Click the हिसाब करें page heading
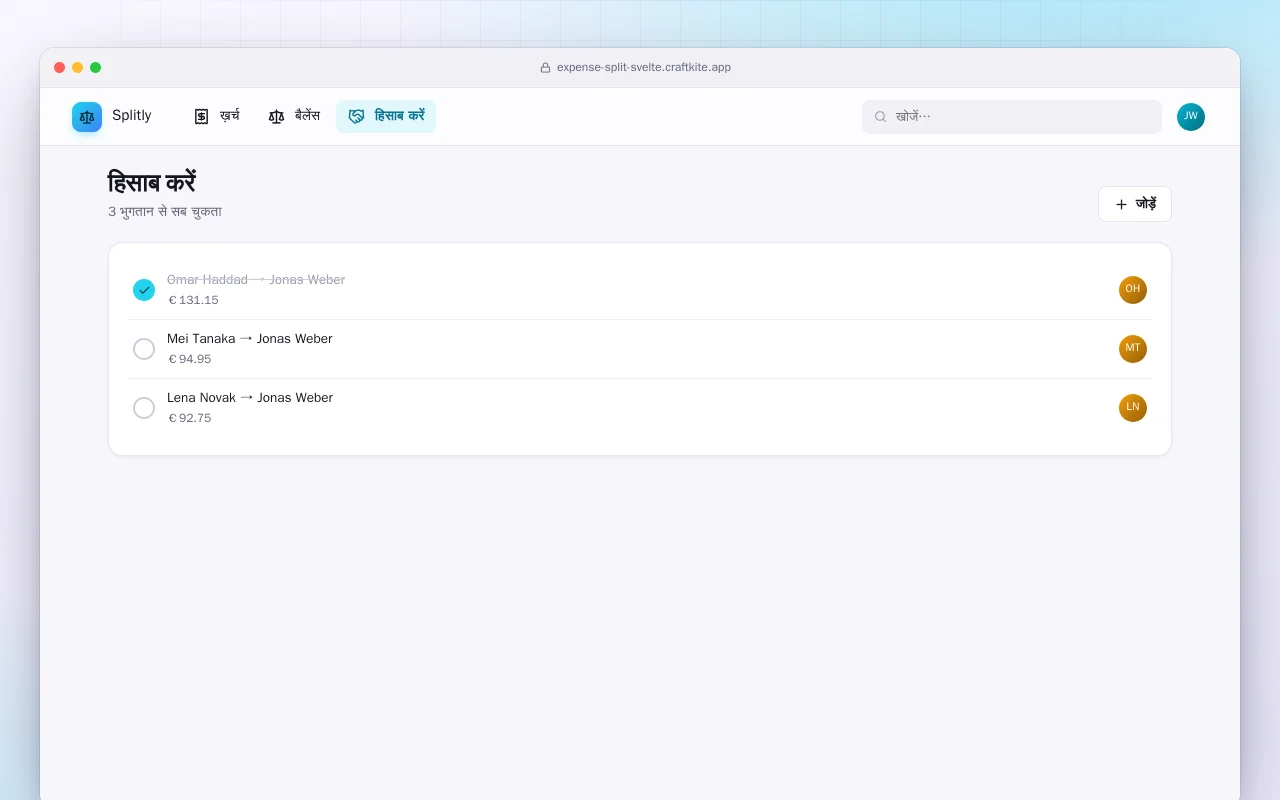Screen dimensions: 1280x800 tap(152, 183)
